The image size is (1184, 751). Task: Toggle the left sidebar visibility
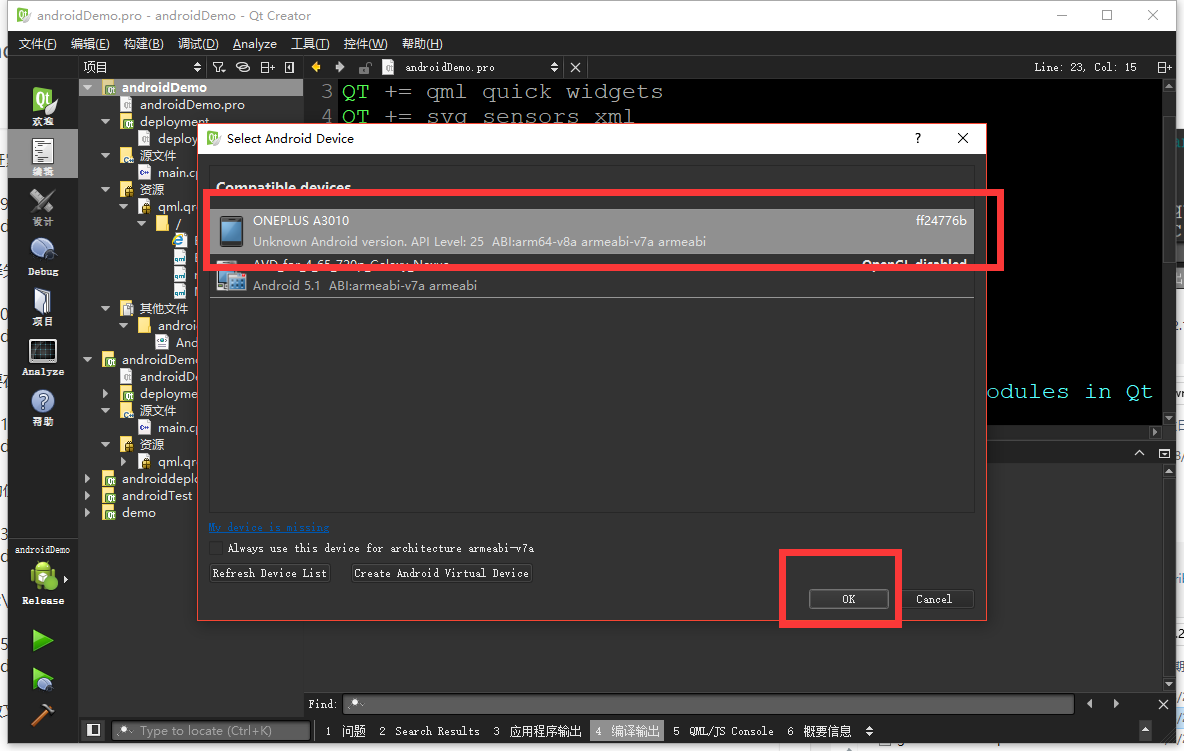coord(94,730)
